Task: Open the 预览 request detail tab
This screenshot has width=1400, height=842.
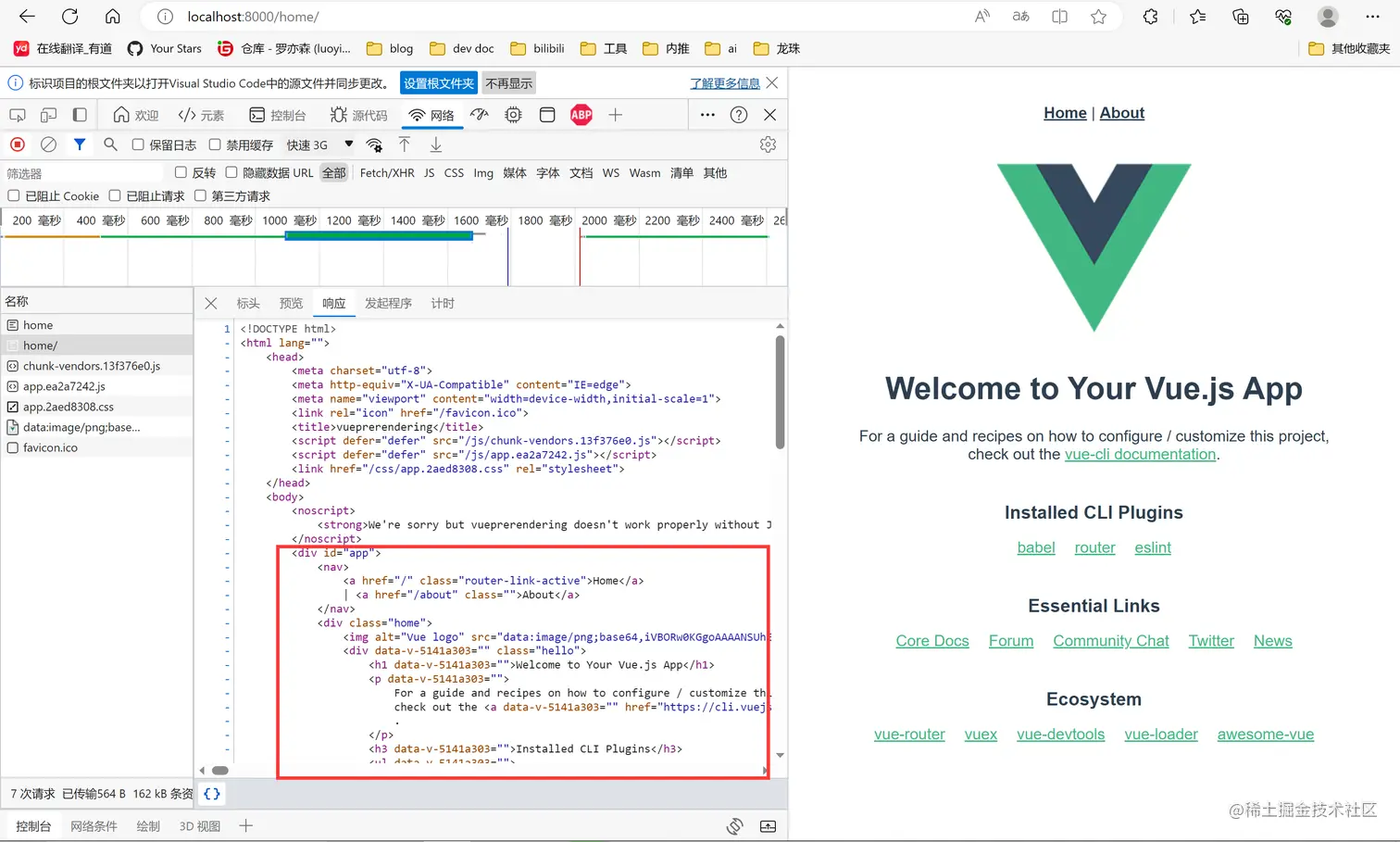Action: pyautogui.click(x=291, y=303)
